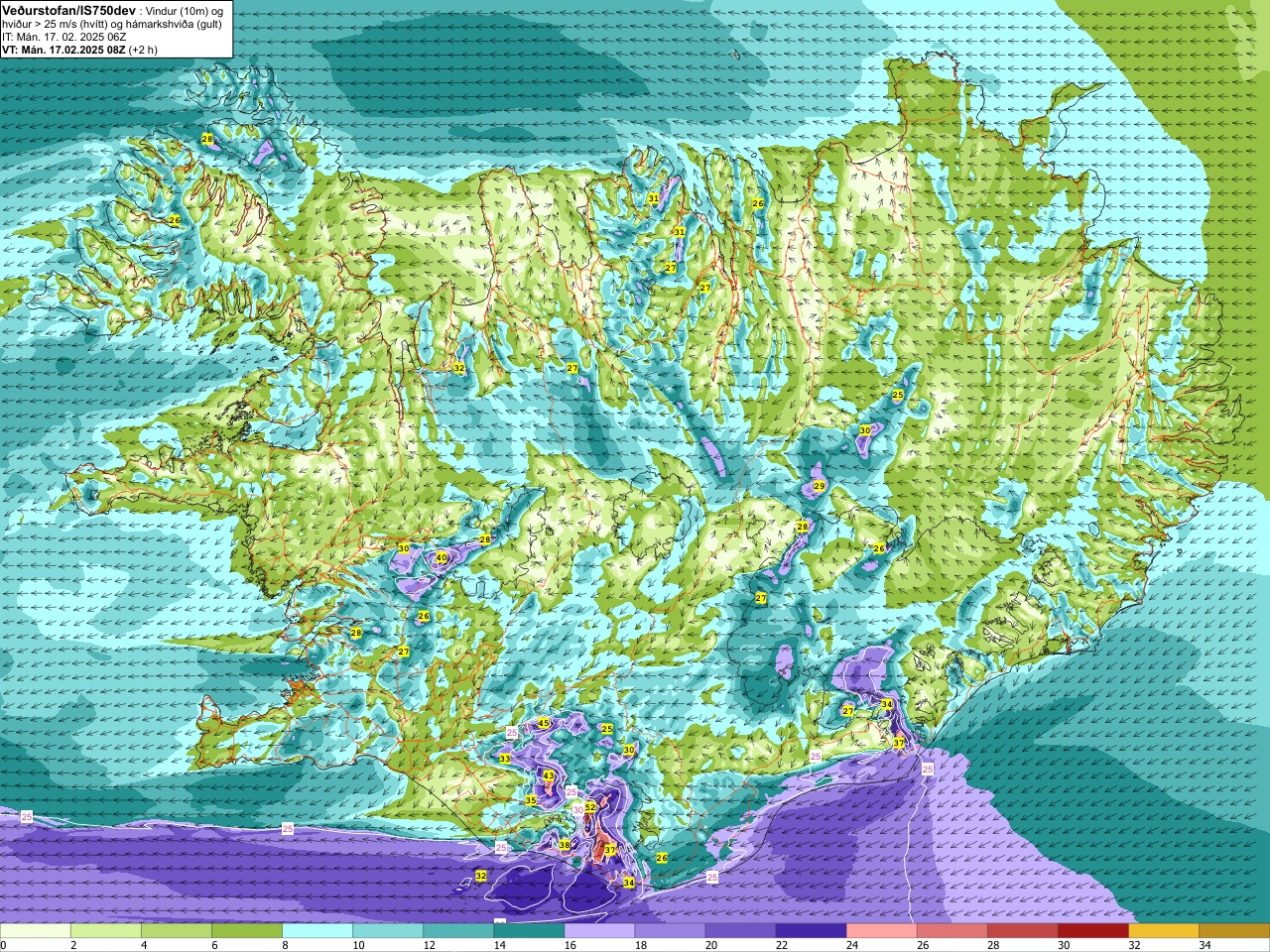Click the yellow gust label 45
Screen dimensions: 1270x952
click(544, 723)
